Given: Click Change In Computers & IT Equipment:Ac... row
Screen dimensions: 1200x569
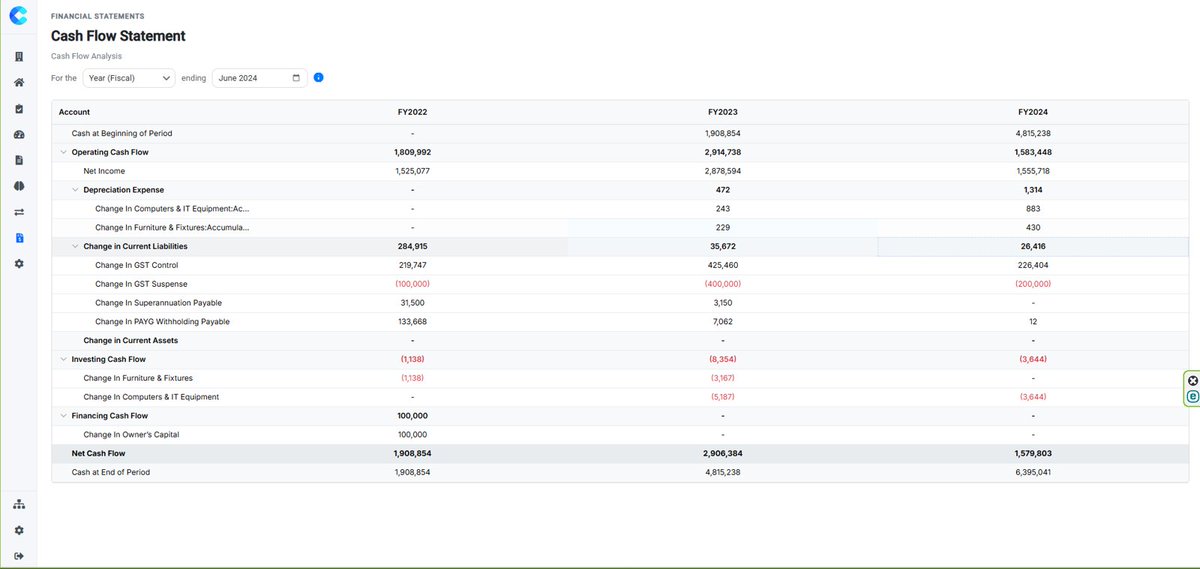Looking at the screenshot, I should click(620, 209).
